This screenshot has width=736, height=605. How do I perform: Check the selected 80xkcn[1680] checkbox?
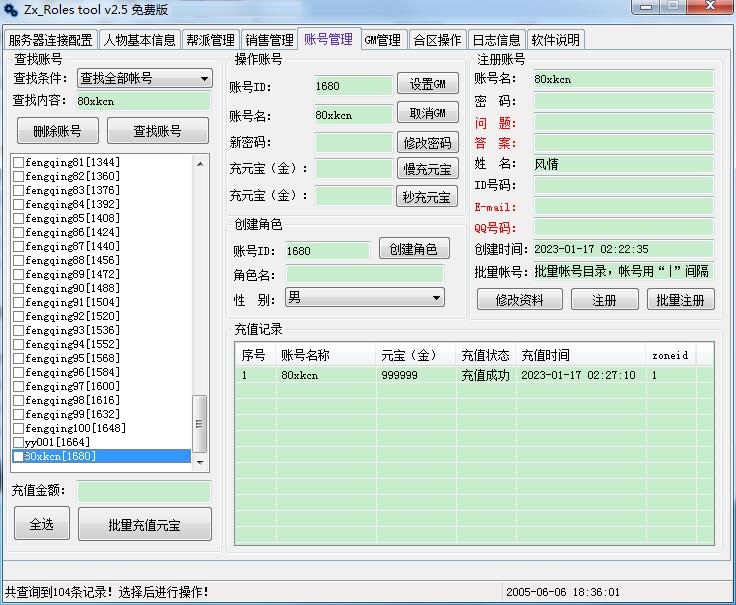coord(19,456)
